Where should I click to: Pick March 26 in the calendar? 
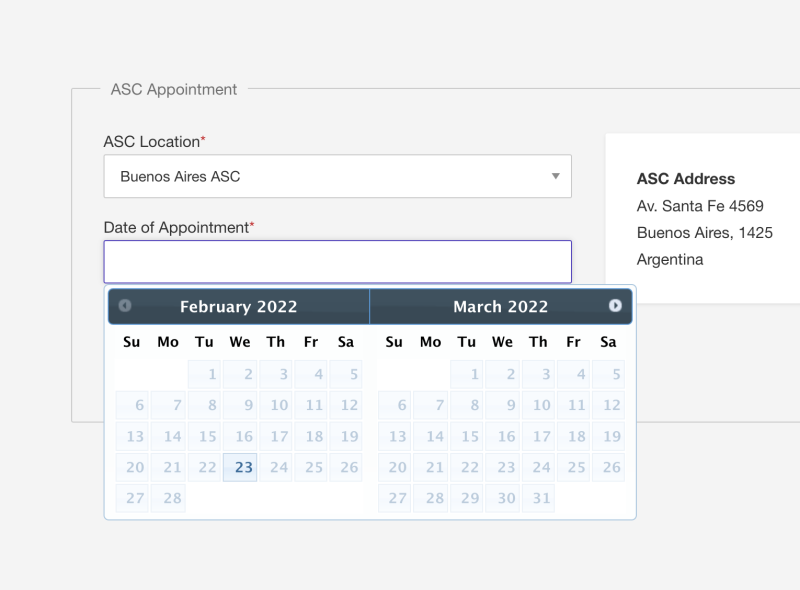[x=608, y=467]
